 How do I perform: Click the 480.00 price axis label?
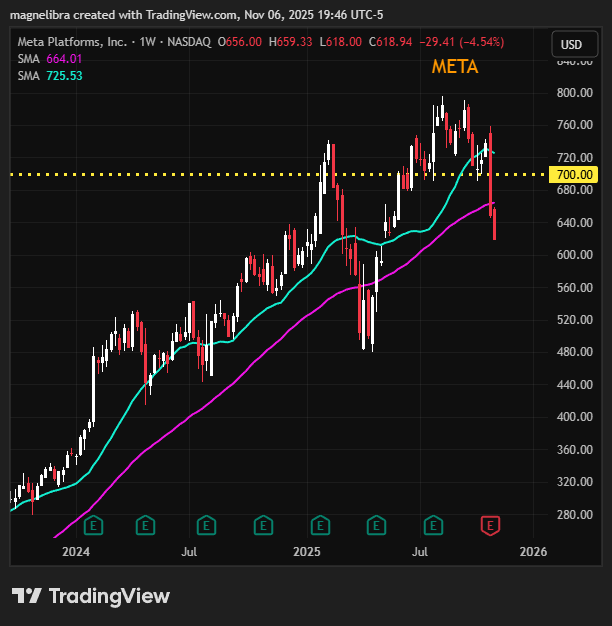pos(574,352)
